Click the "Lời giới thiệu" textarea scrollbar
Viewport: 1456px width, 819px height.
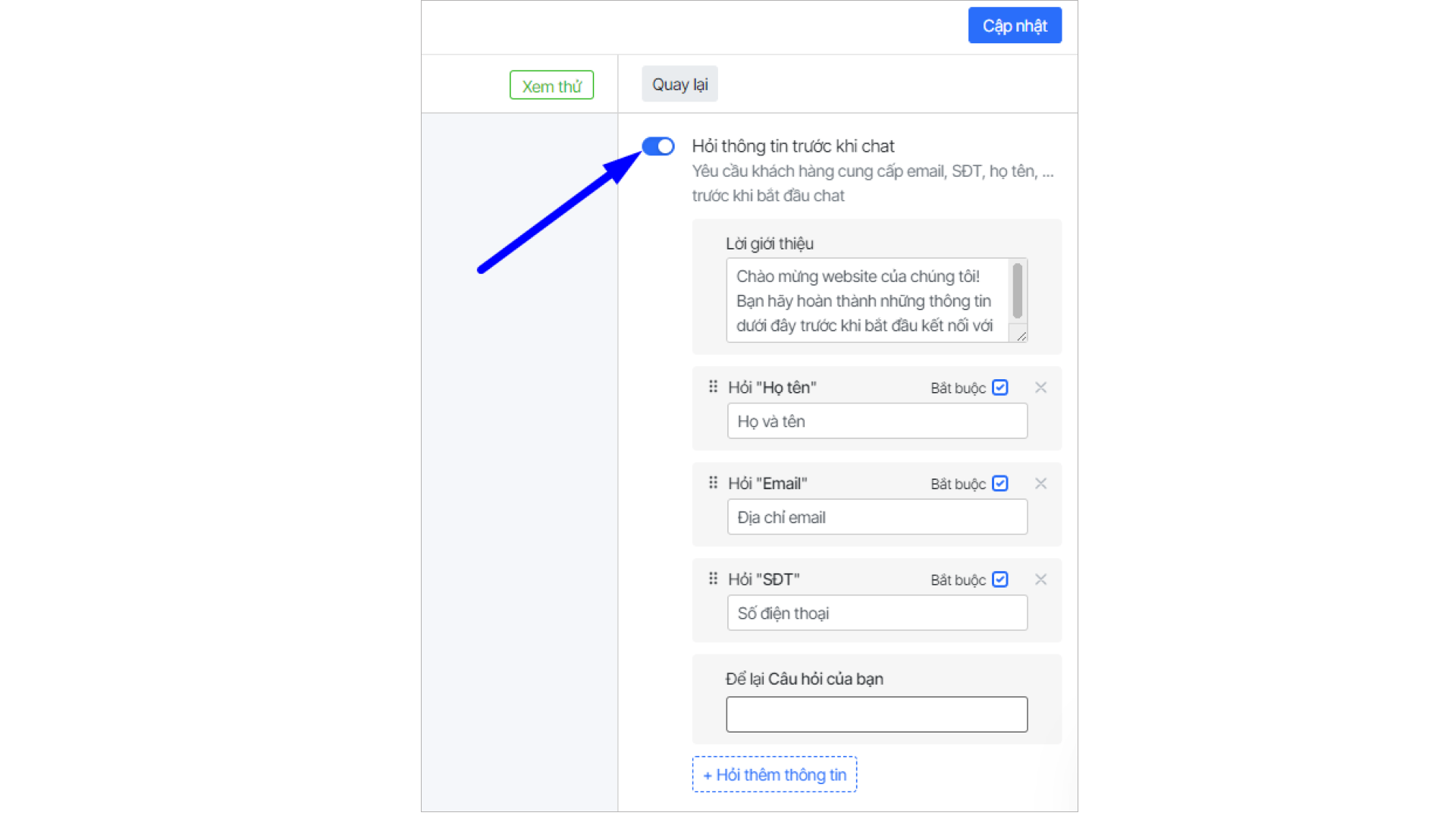pos(1018,291)
